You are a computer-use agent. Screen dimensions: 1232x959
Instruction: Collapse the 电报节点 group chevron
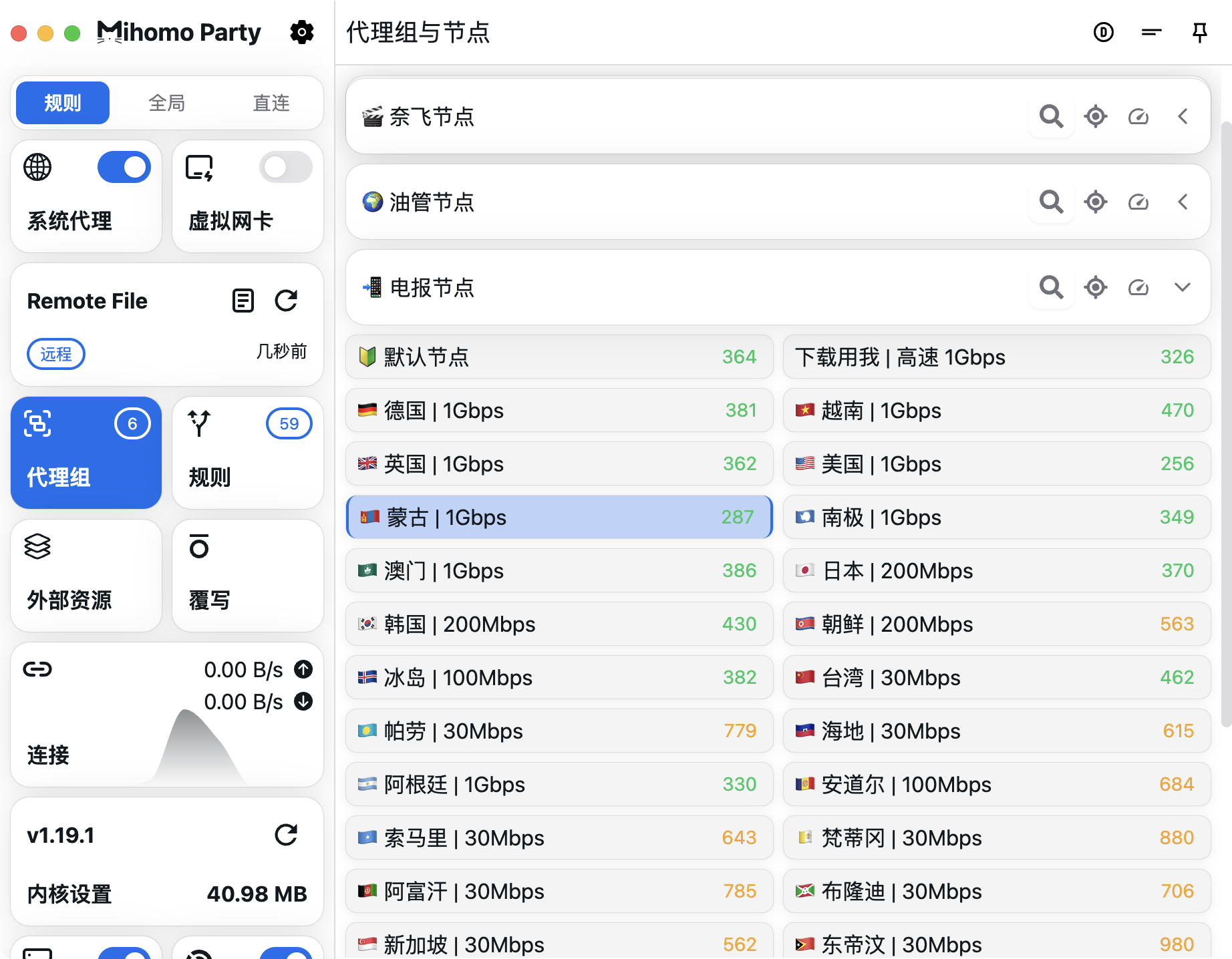pos(1183,288)
